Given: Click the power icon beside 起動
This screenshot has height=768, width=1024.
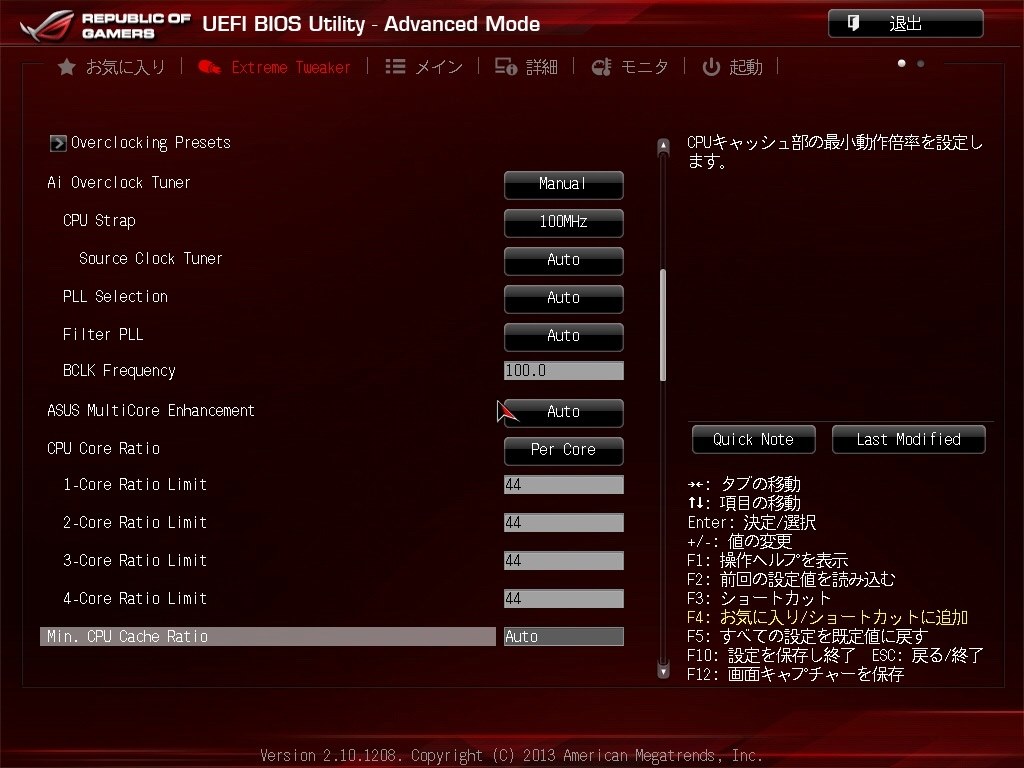Looking at the screenshot, I should (x=711, y=67).
